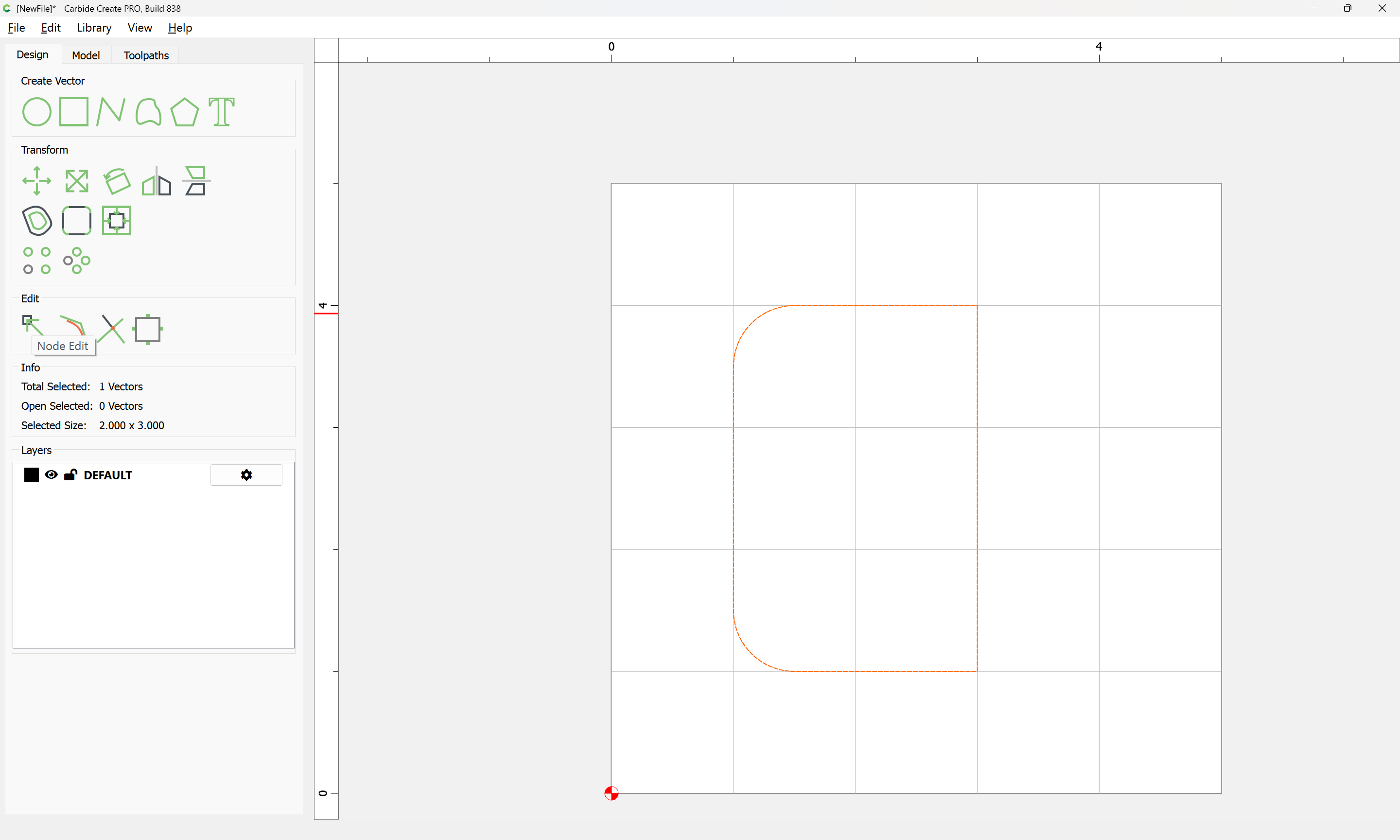Select the Circle create vector tool

click(x=37, y=111)
